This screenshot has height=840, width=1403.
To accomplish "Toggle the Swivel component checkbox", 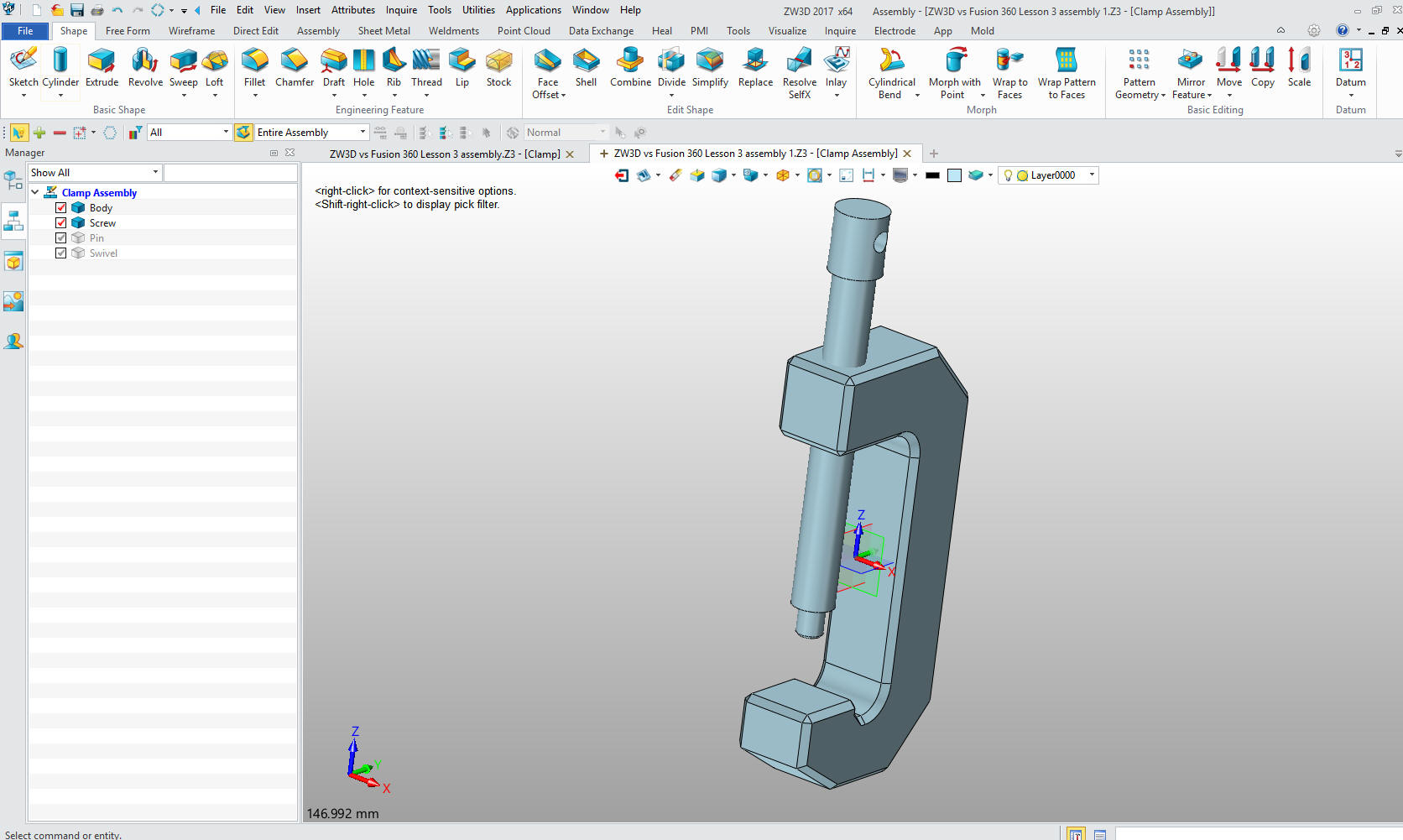I will [61, 253].
